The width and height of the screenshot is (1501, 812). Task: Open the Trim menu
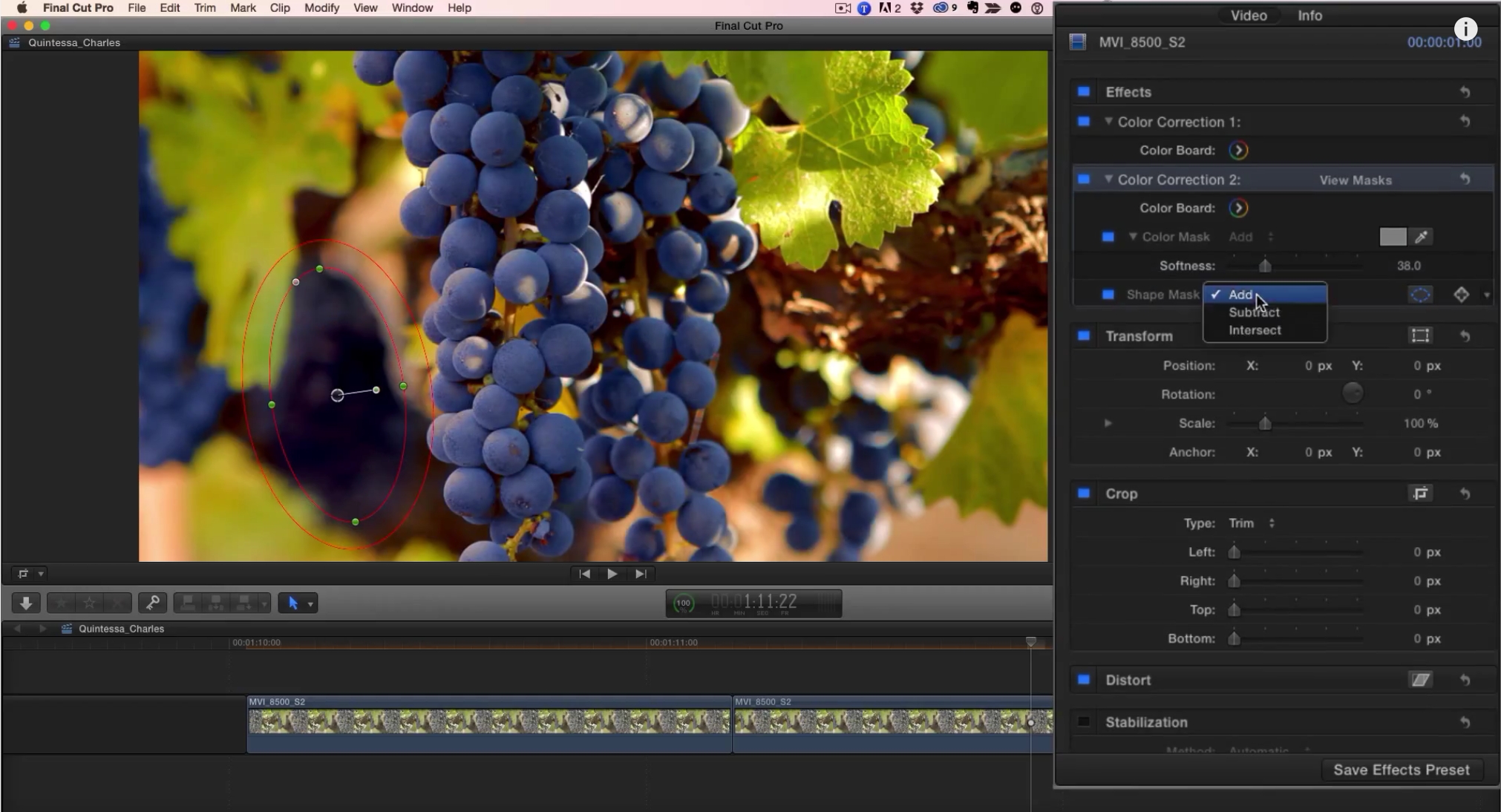[x=205, y=8]
